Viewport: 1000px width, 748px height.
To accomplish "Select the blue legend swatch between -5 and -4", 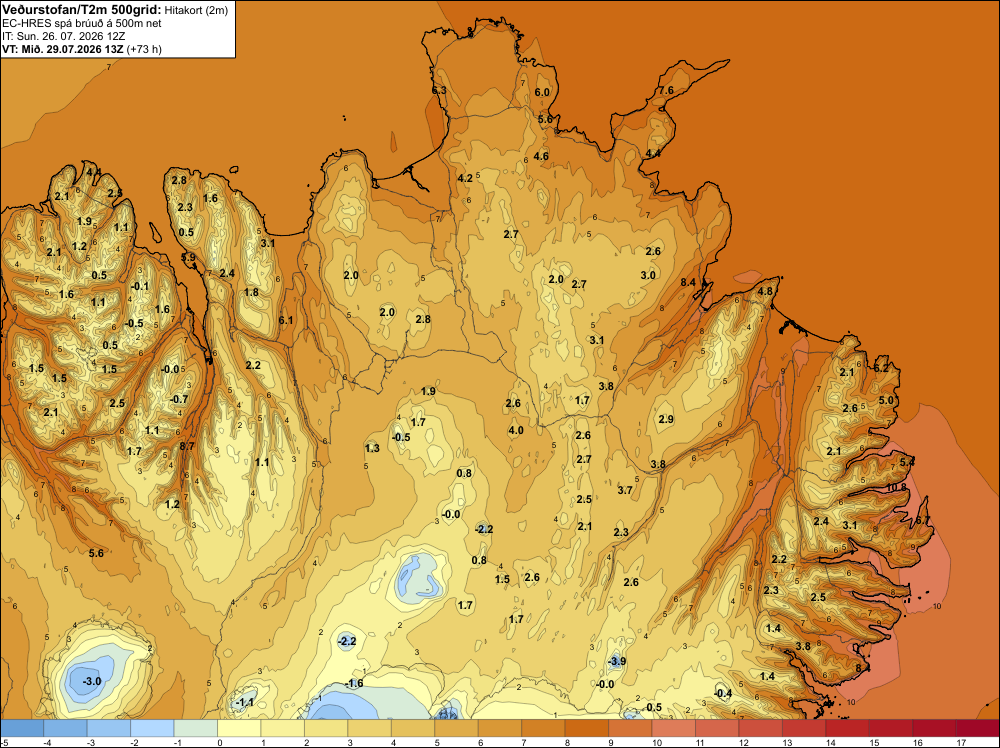I will pyautogui.click(x=23, y=728).
